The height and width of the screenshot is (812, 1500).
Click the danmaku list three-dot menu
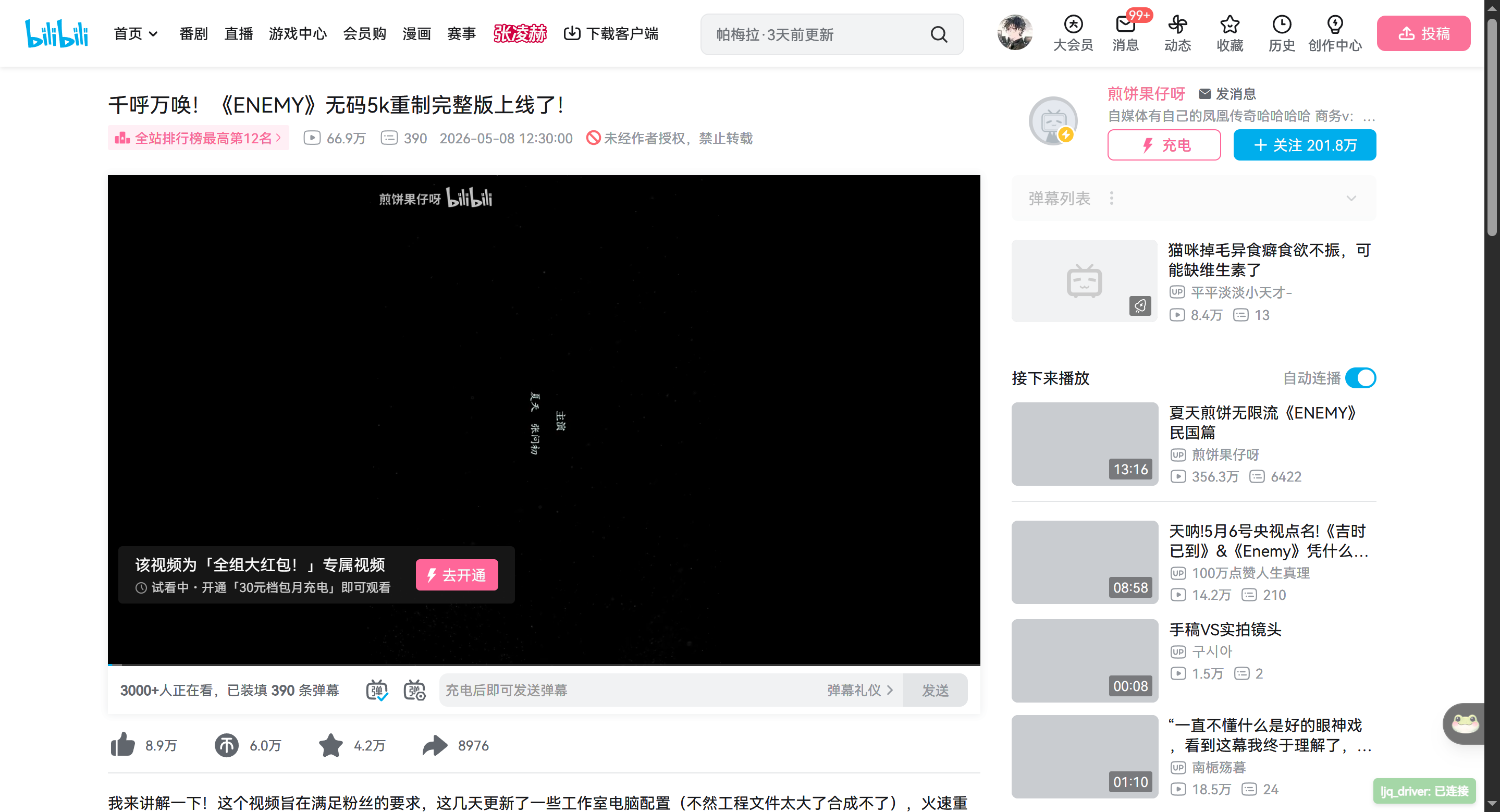1112,199
